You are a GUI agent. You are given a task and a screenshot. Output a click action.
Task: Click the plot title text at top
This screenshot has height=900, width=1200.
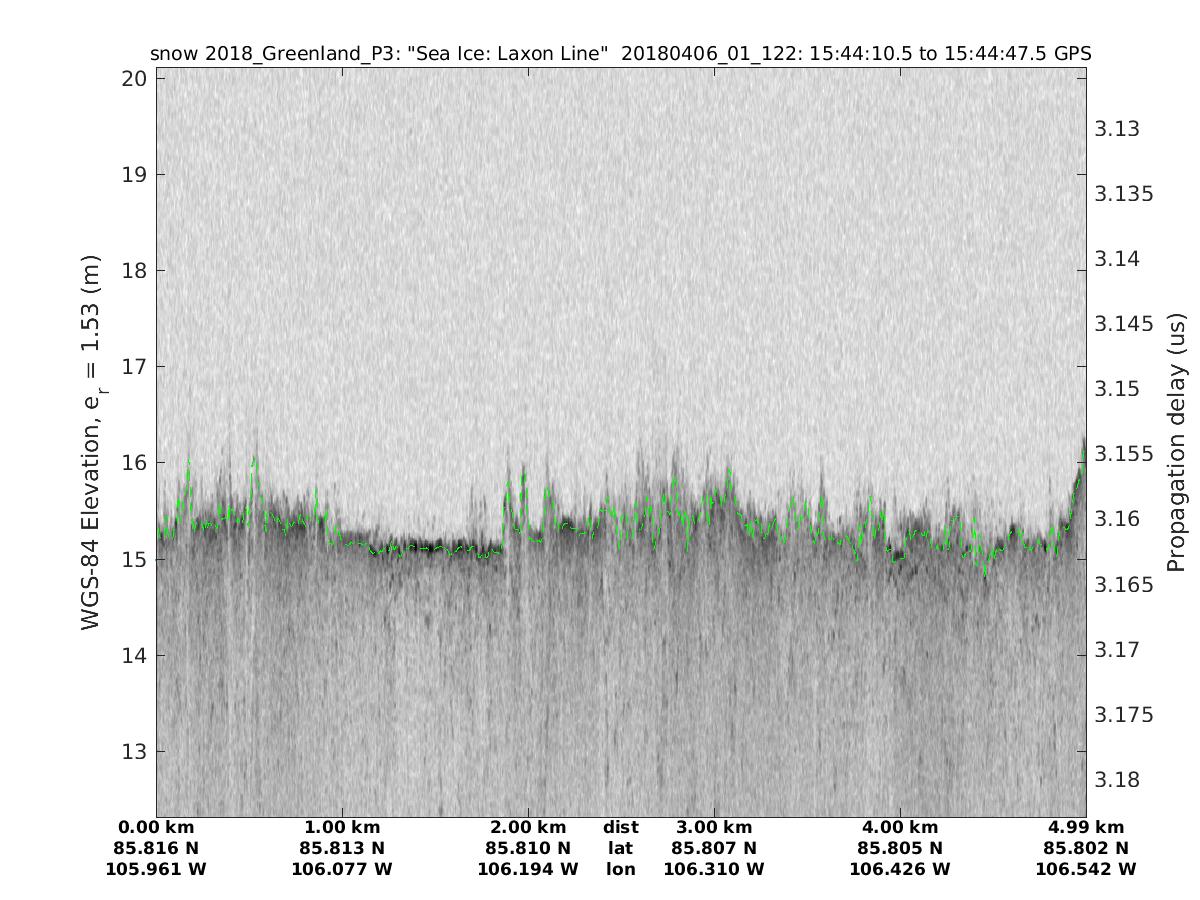[x=620, y=53]
